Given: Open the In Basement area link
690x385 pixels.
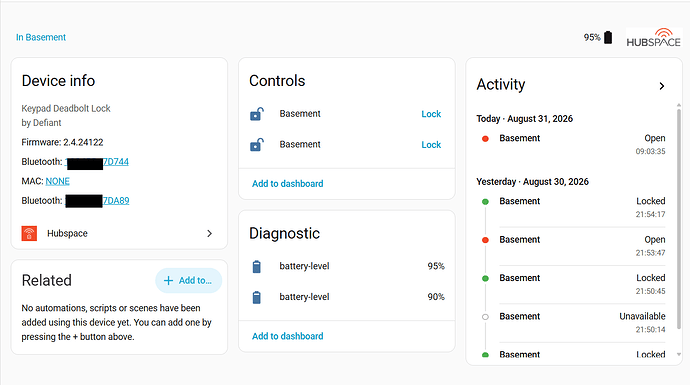Looking at the screenshot, I should (41, 37).
